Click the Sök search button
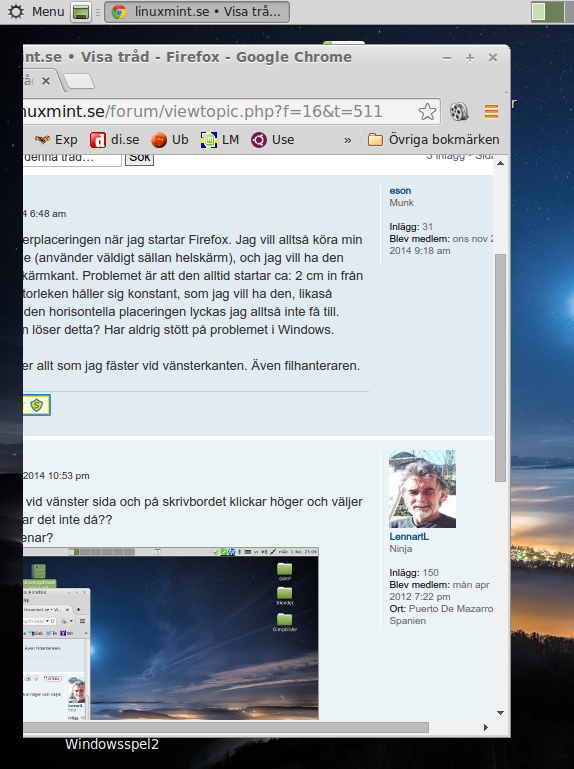Screen dimensions: 574x769 (x=140, y=157)
